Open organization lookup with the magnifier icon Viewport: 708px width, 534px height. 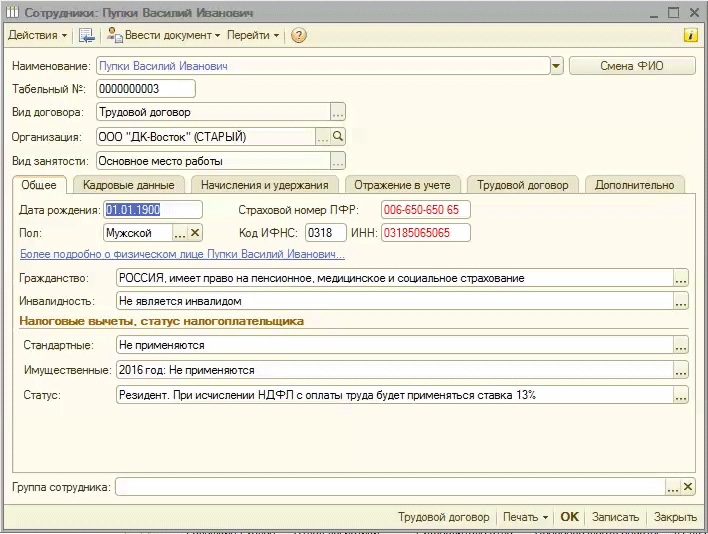point(338,137)
